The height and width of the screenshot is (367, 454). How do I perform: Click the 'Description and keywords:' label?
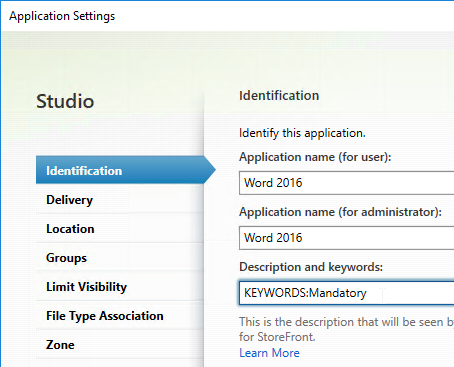311,267
